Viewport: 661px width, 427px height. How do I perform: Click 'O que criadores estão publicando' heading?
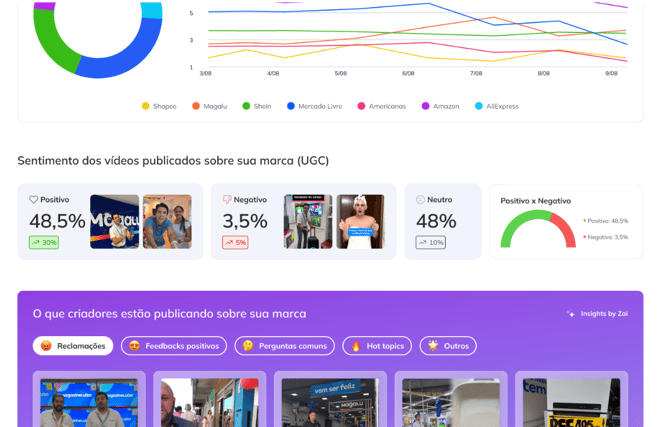pyautogui.click(x=169, y=314)
